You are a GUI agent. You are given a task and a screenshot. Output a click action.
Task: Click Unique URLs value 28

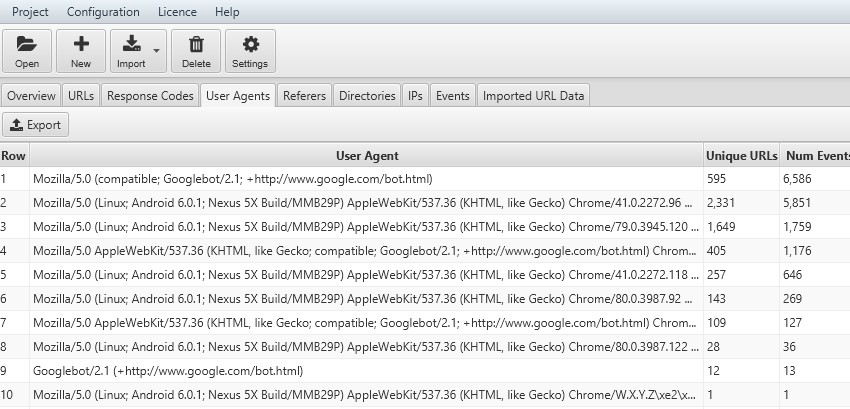tap(713, 347)
